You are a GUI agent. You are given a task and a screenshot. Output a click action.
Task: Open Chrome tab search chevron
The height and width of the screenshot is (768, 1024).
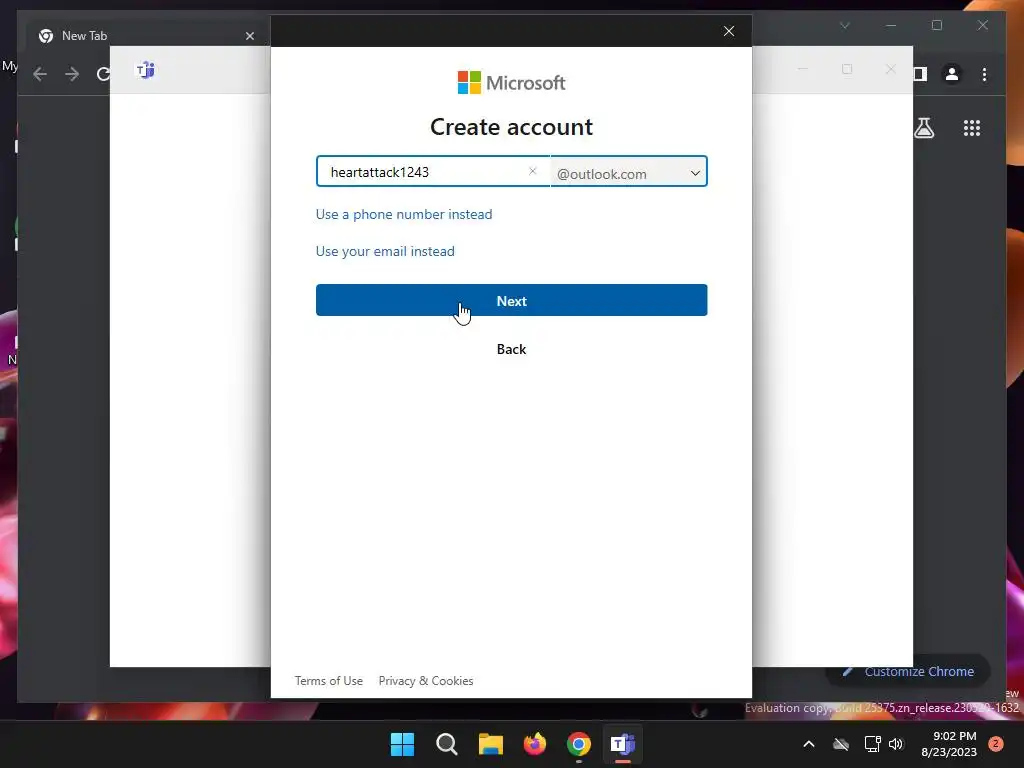pyautogui.click(x=844, y=25)
